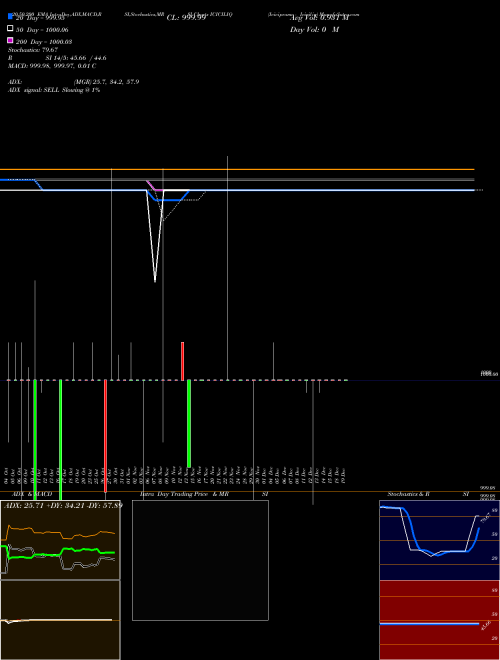Image resolution: width=500 pixels, height=660 pixels.
Task: Click the white 50 Day legend swatch
Action: 10,28
